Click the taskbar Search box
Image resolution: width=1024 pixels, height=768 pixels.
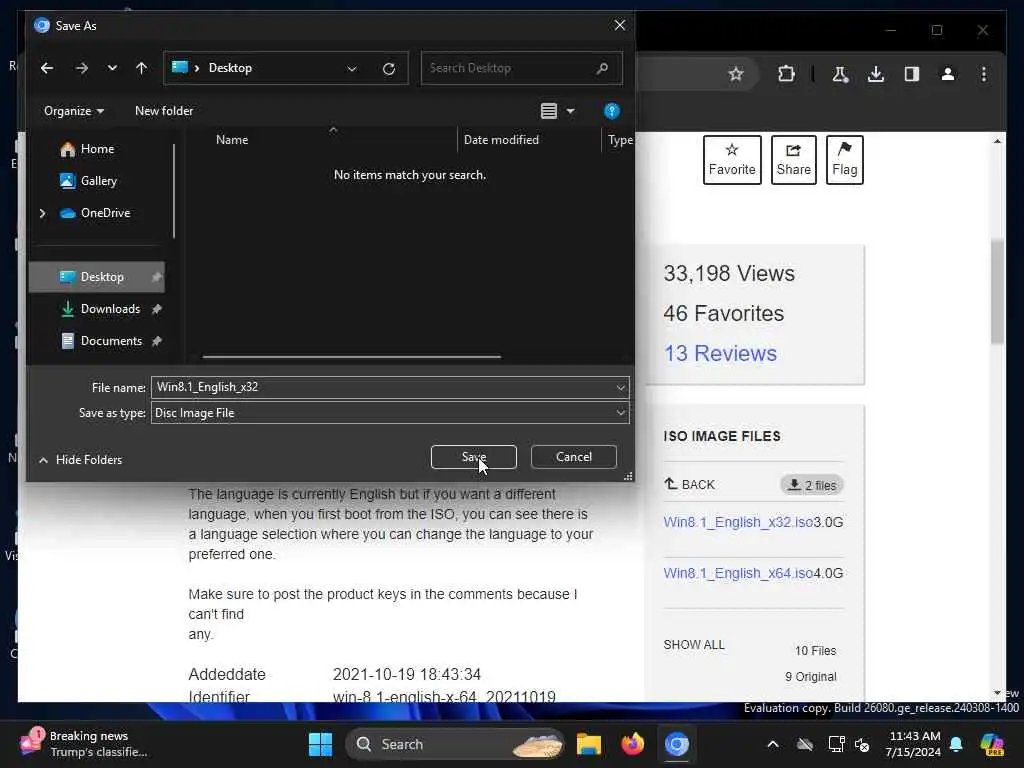pos(455,744)
